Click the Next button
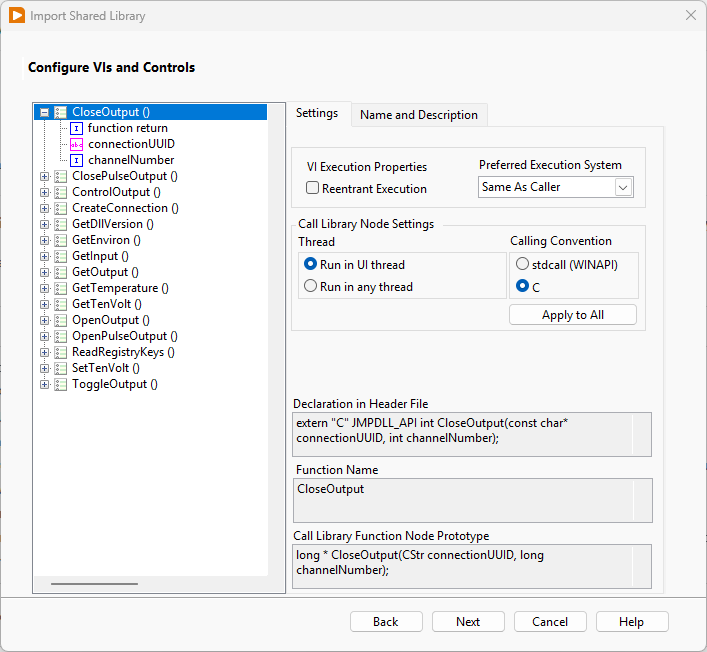Screen dimensions: 707x652 [468, 622]
